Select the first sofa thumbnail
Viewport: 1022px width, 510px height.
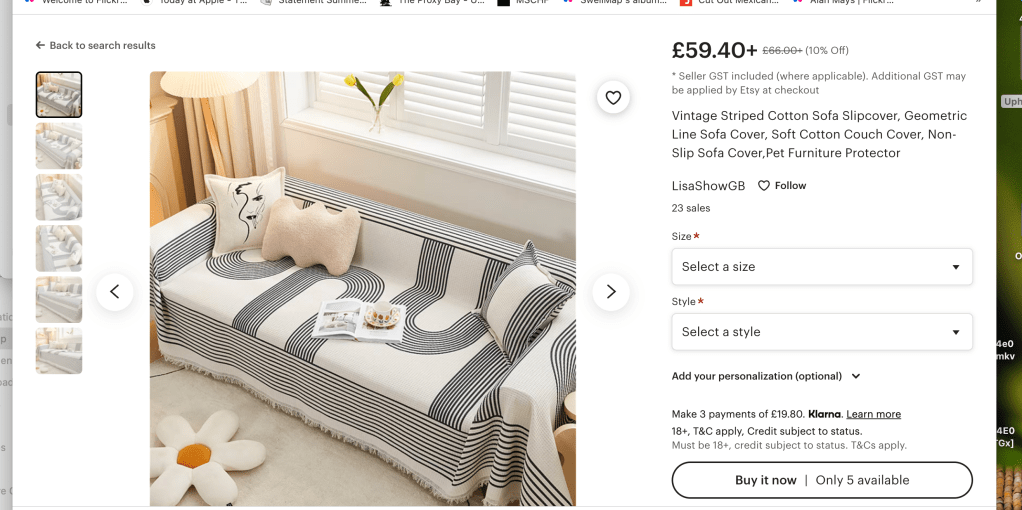(59, 95)
